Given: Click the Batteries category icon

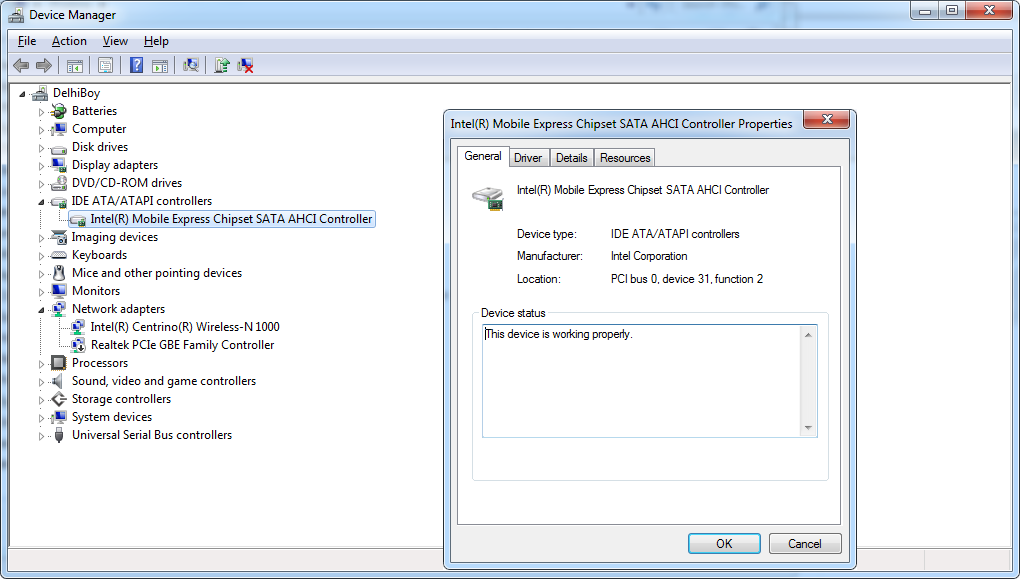Looking at the screenshot, I should pyautogui.click(x=59, y=111).
